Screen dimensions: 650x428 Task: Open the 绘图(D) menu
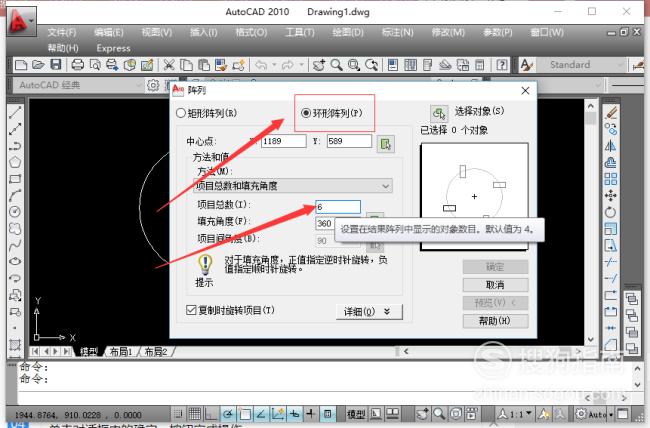348,32
